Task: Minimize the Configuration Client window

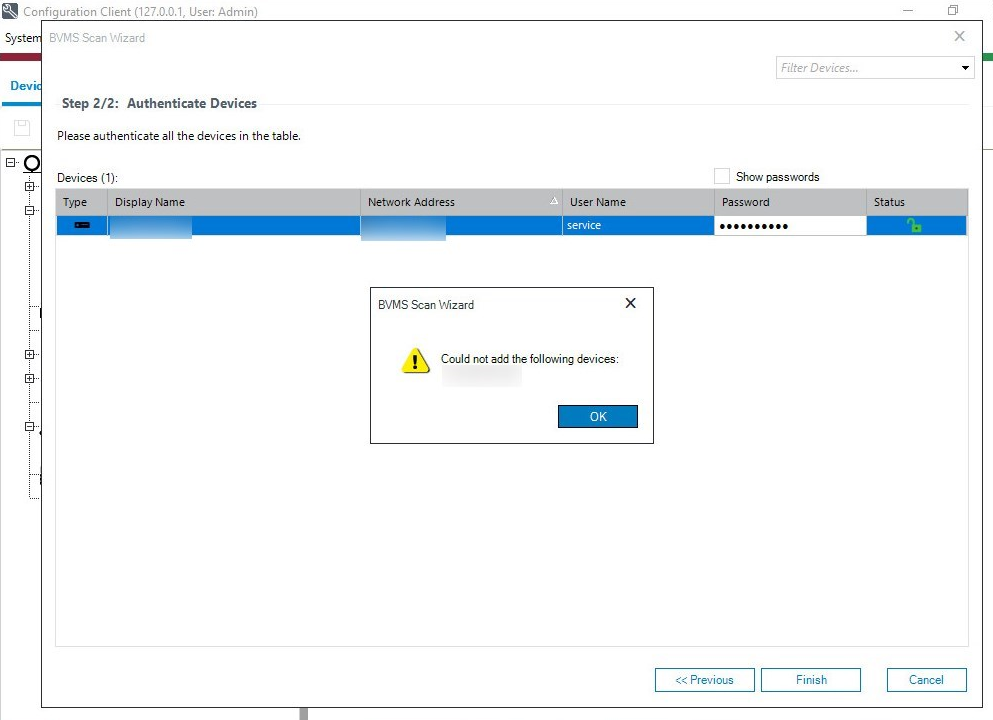Action: [x=908, y=10]
